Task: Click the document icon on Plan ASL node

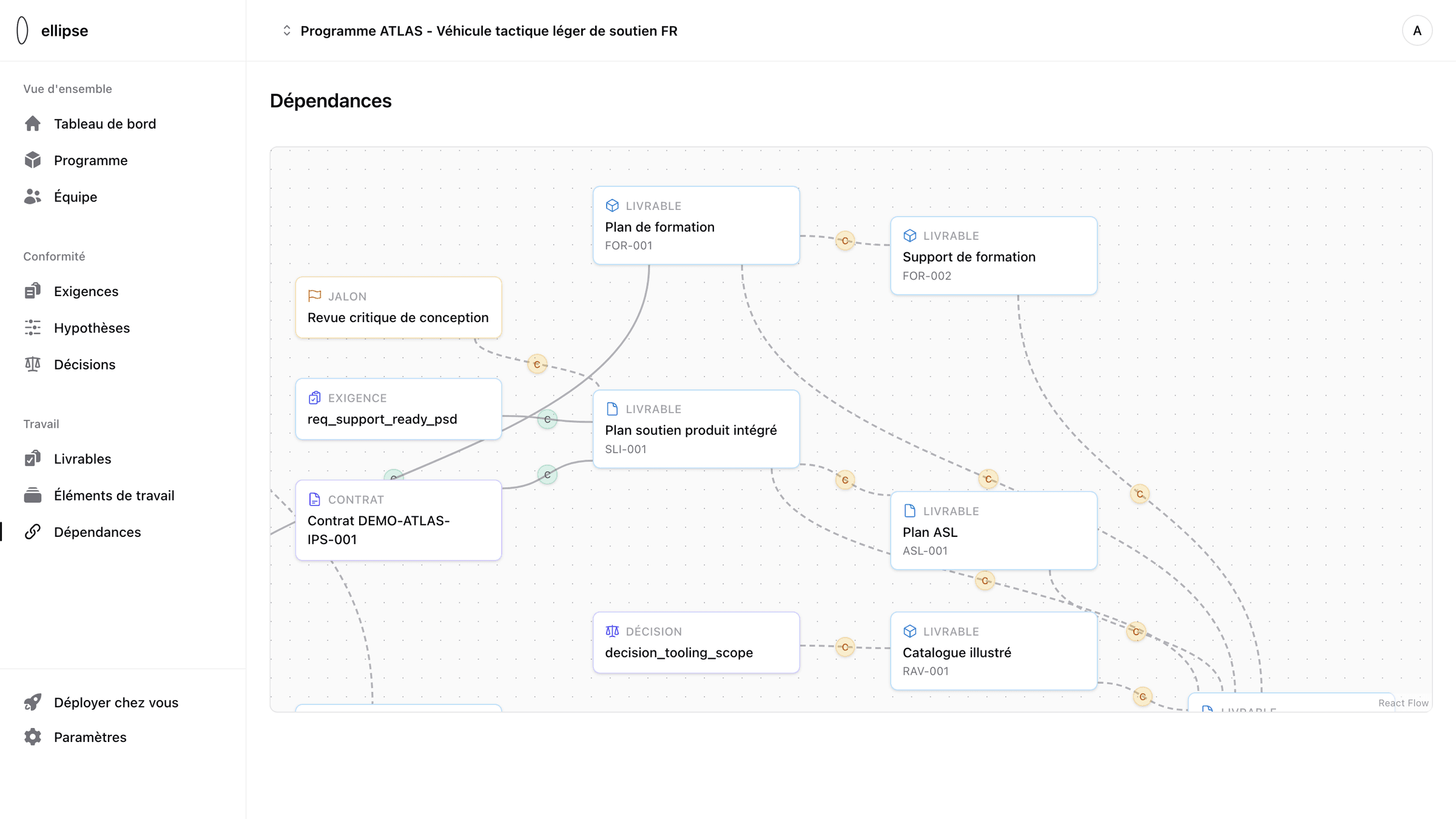Action: click(x=909, y=511)
